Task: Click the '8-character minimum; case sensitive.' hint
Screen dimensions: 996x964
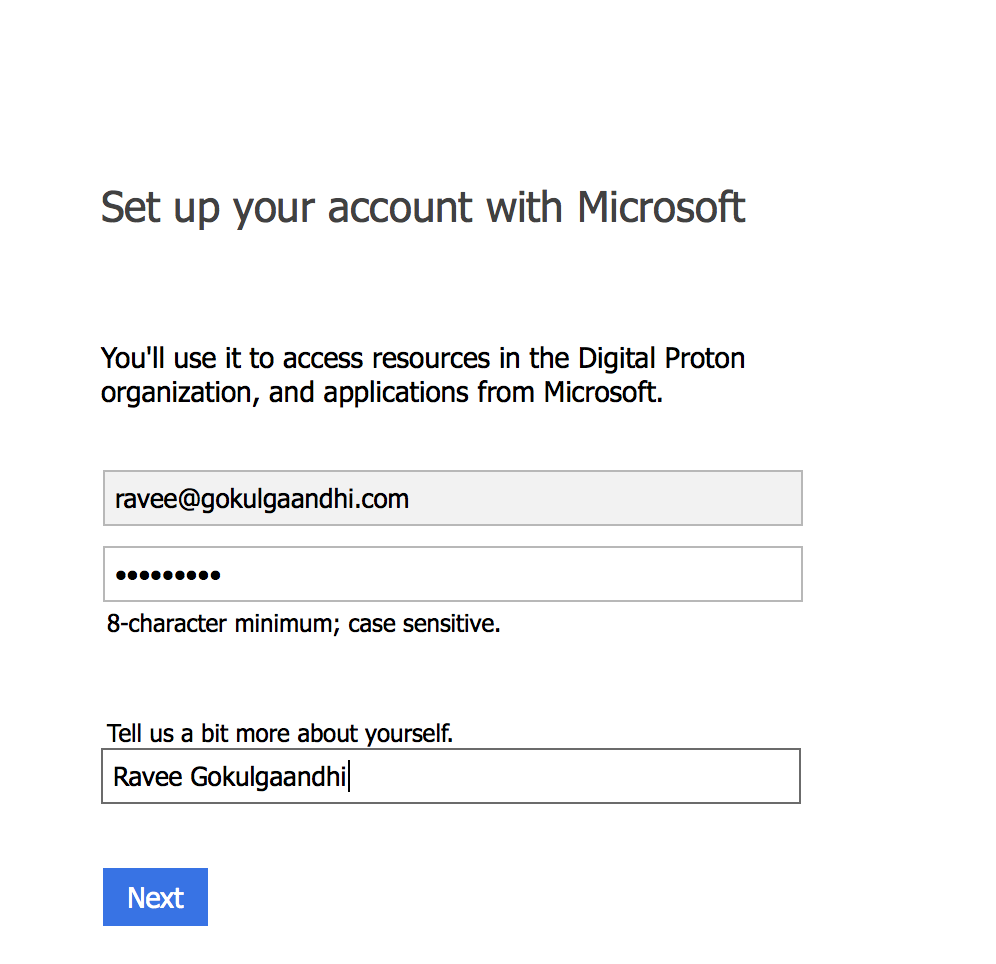Action: 304,624
